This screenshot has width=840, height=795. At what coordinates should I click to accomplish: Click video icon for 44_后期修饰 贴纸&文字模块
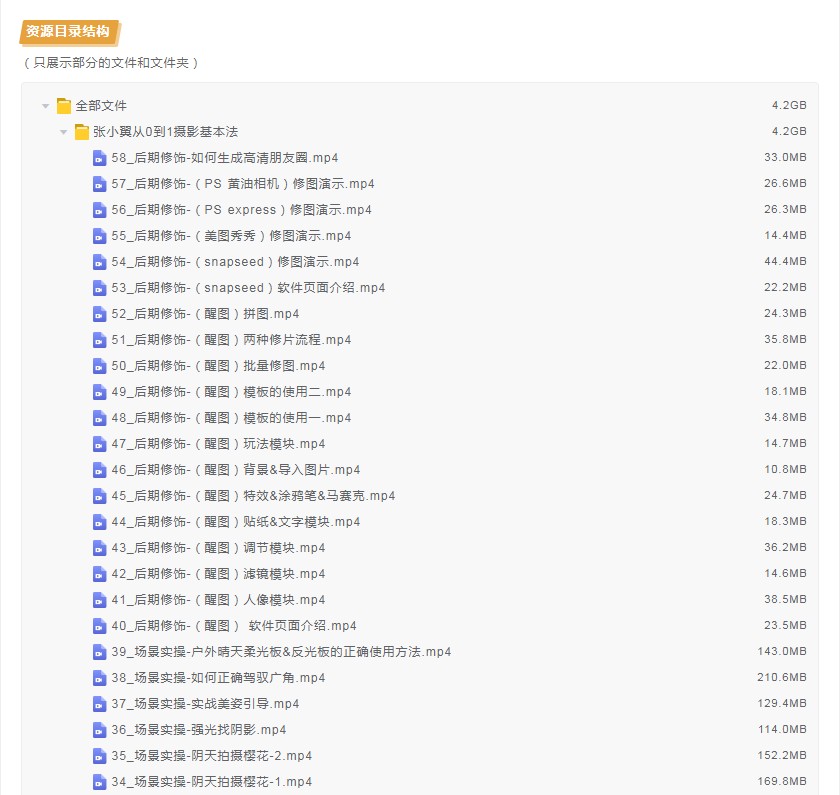(x=100, y=522)
